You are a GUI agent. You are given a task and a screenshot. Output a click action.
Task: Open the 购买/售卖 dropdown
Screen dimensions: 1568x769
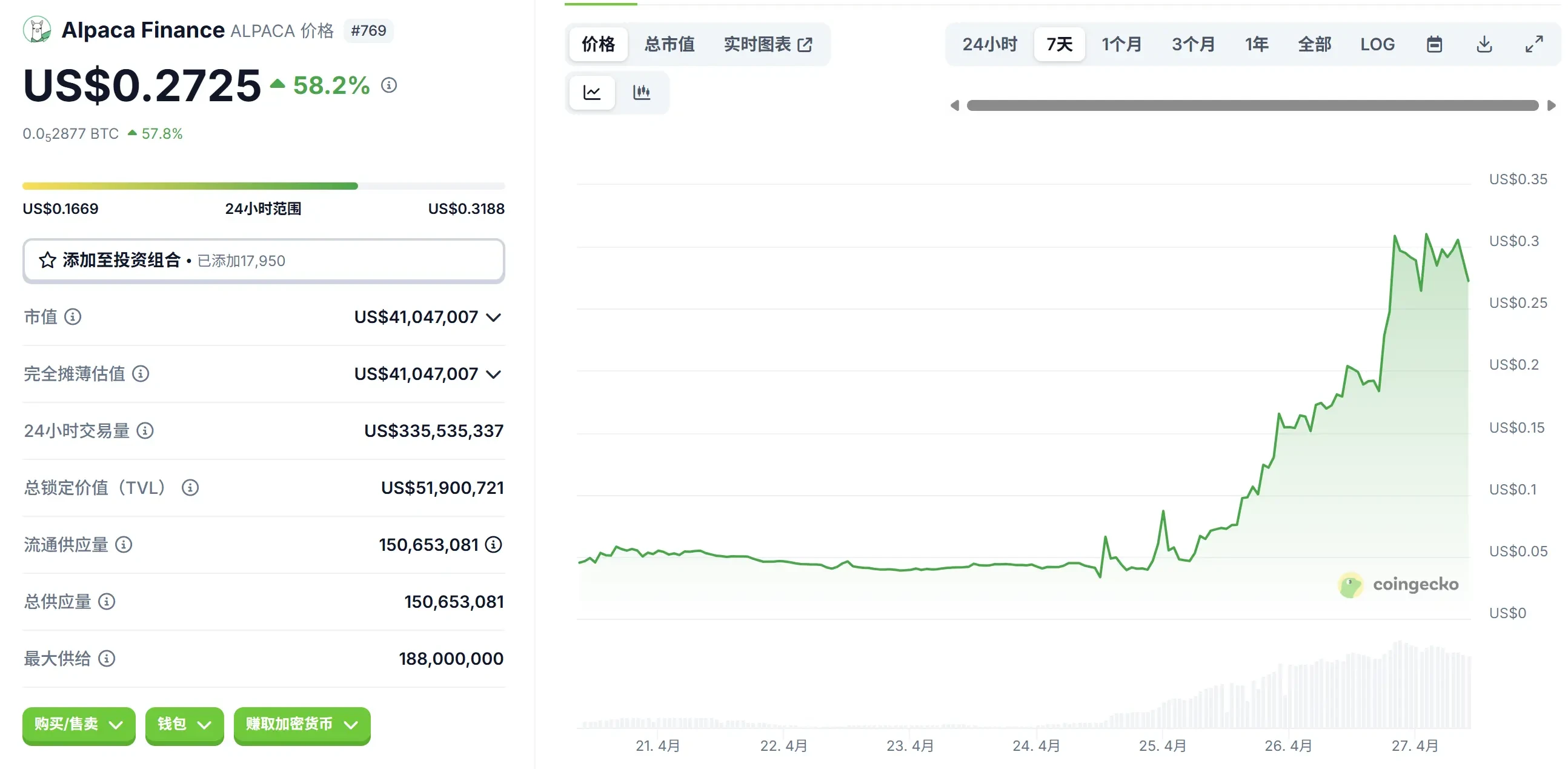click(78, 725)
